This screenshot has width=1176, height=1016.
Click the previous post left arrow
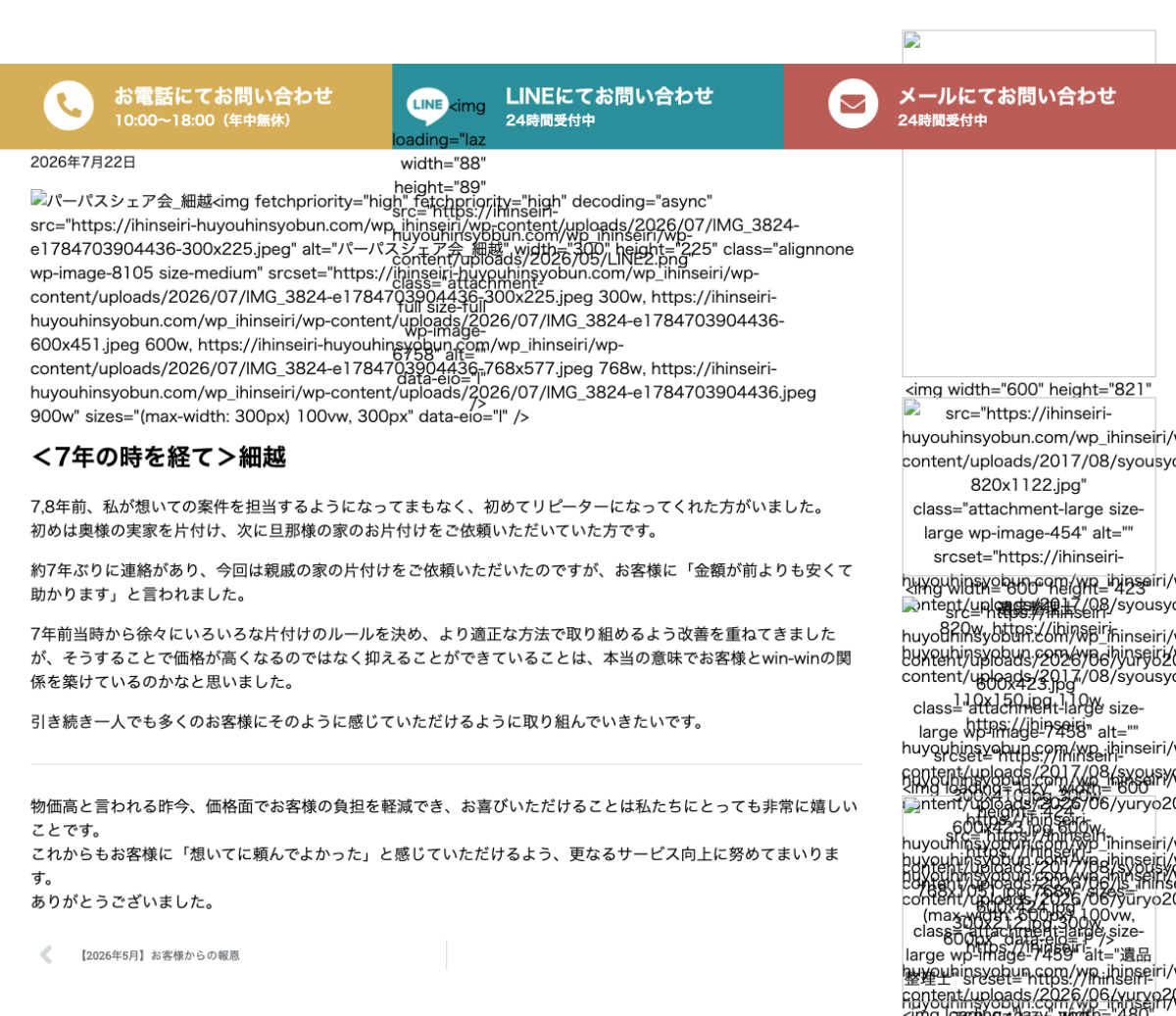coord(46,955)
